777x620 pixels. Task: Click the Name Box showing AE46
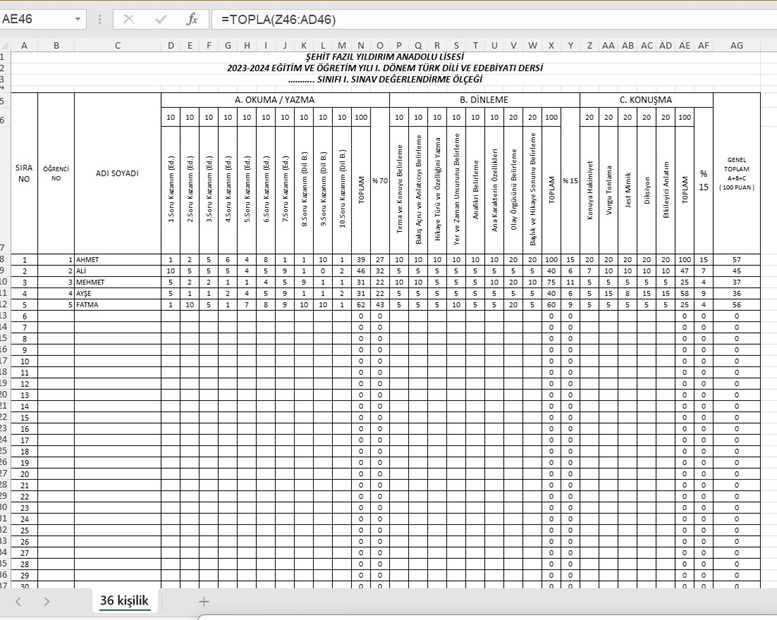pos(37,19)
